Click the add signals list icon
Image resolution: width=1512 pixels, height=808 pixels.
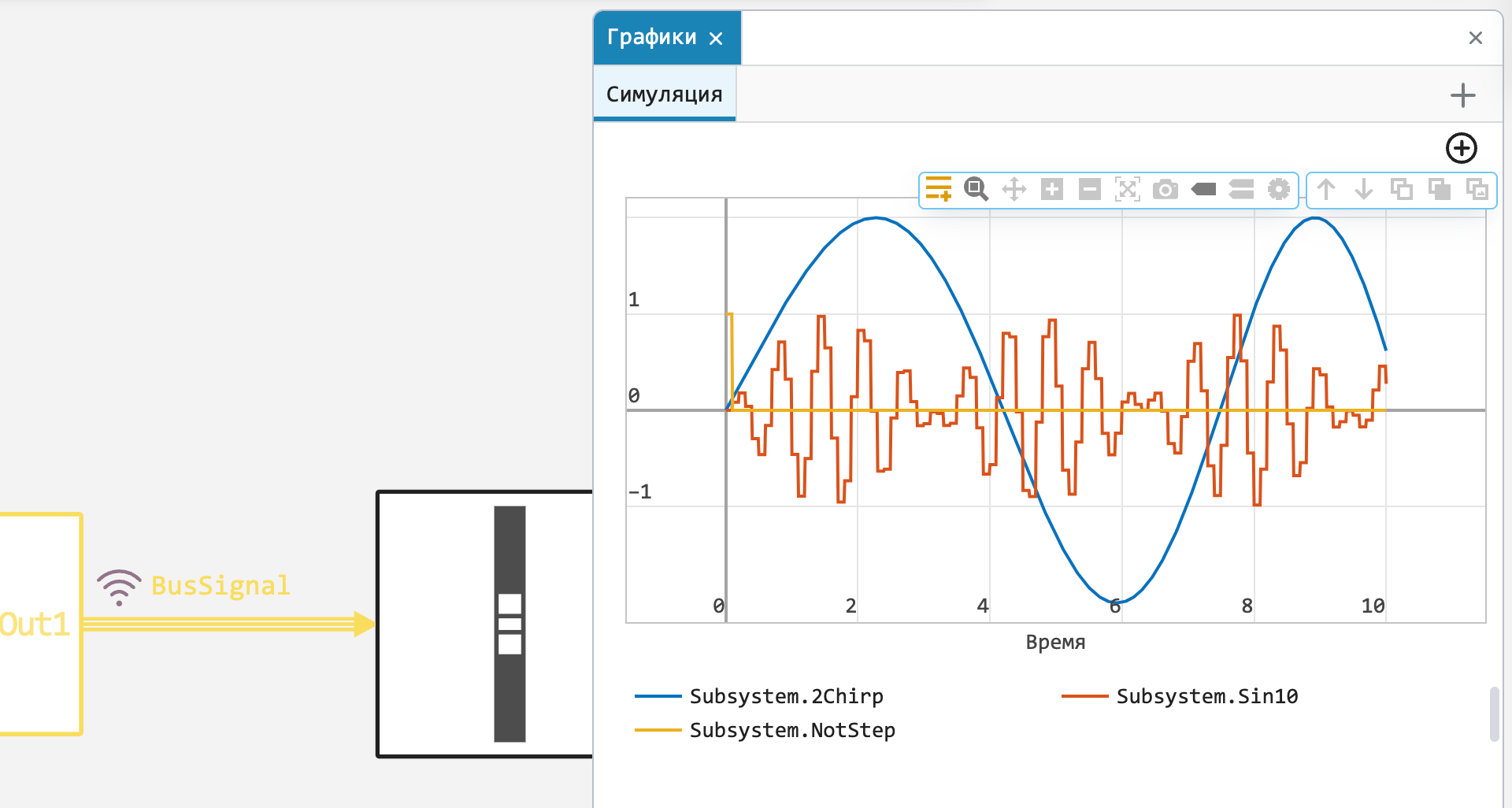click(x=938, y=189)
